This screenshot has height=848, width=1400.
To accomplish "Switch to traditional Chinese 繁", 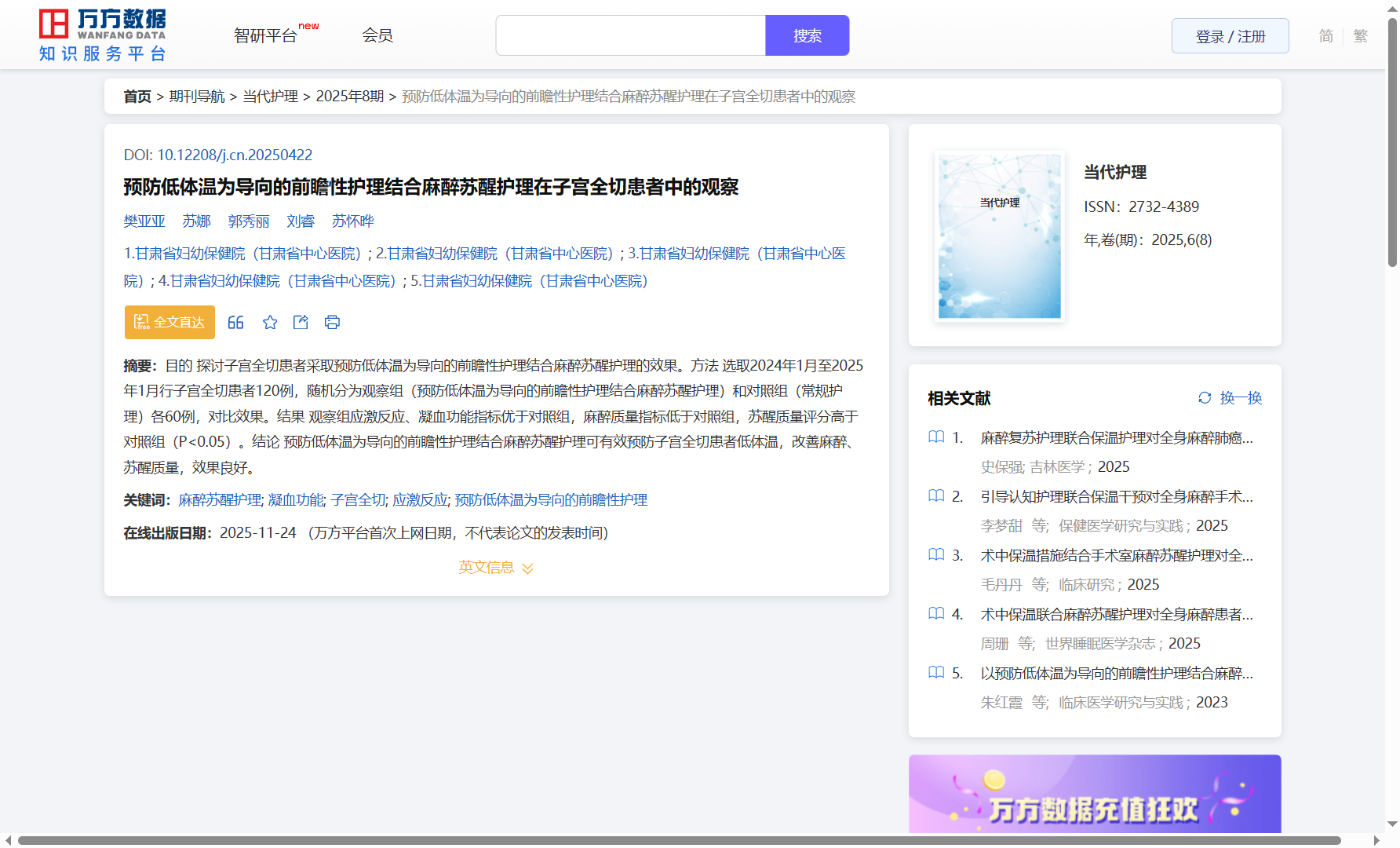I will (1361, 36).
